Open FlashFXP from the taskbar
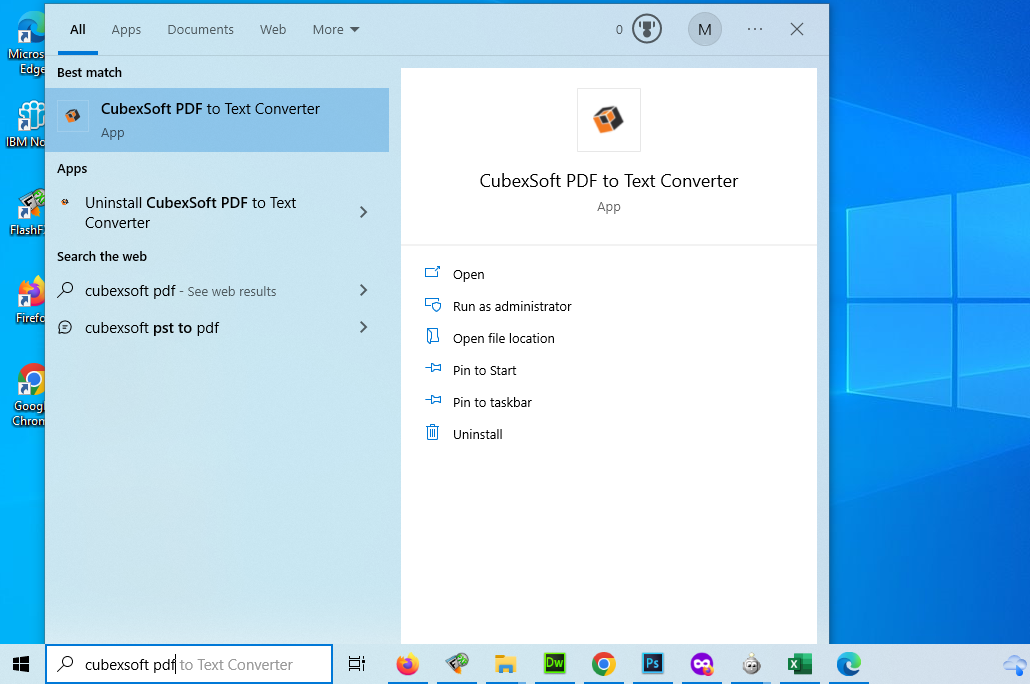 [457, 664]
